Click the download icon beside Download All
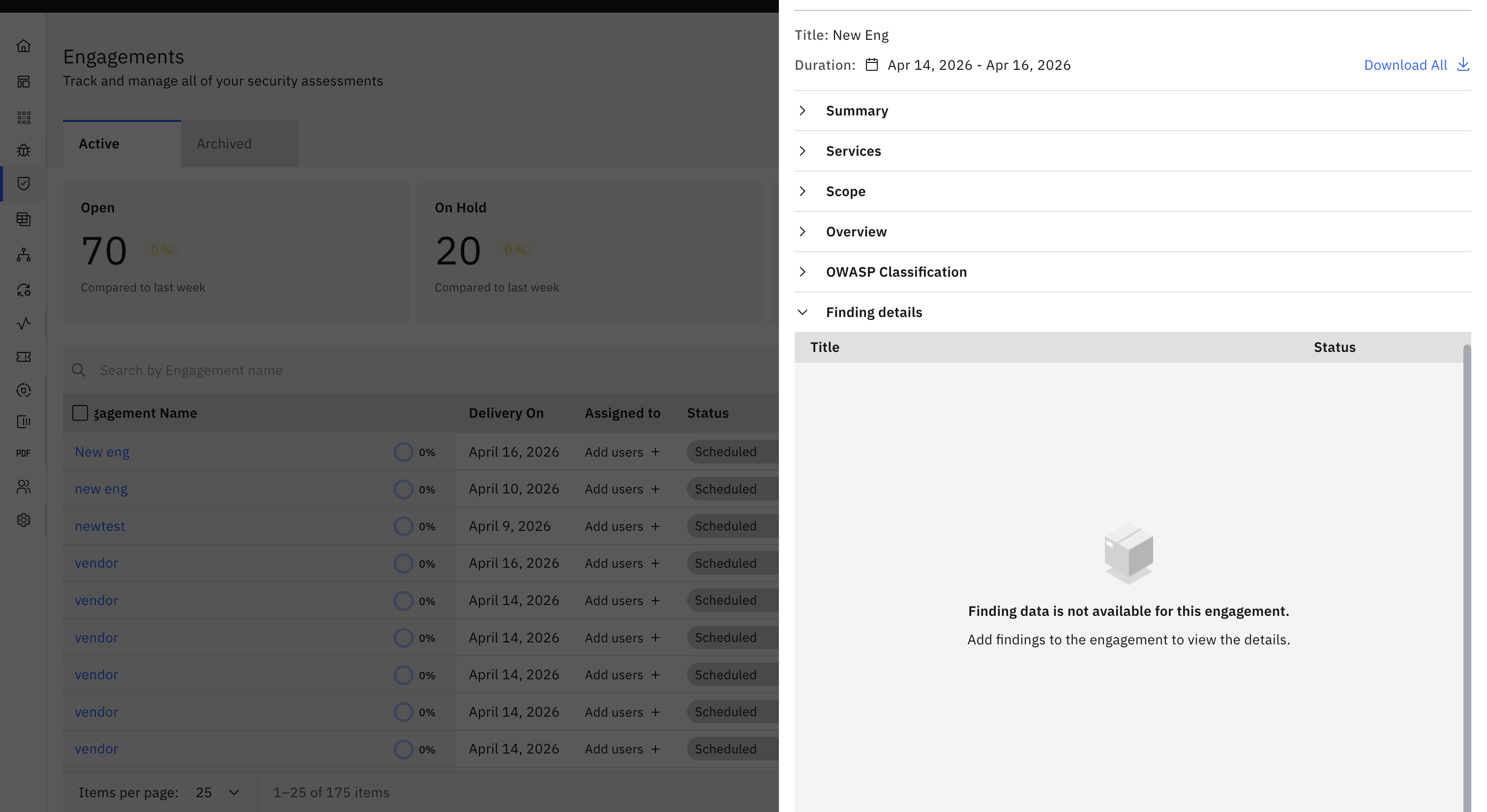The image size is (1487, 812). point(1463,65)
